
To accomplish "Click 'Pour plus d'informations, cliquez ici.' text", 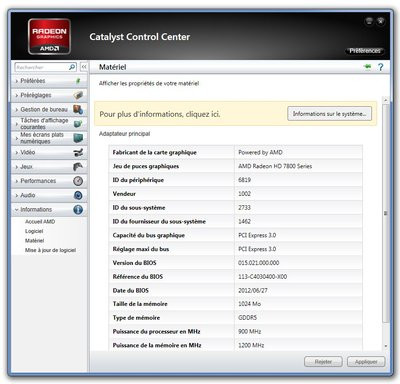I will [x=160, y=114].
